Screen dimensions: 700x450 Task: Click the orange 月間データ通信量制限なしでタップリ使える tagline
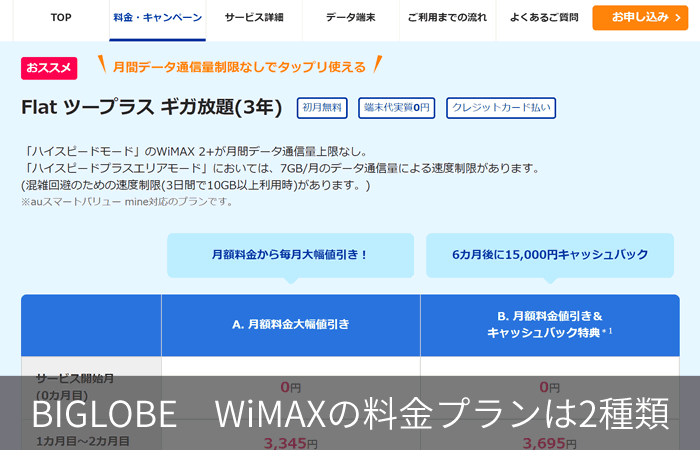239,67
